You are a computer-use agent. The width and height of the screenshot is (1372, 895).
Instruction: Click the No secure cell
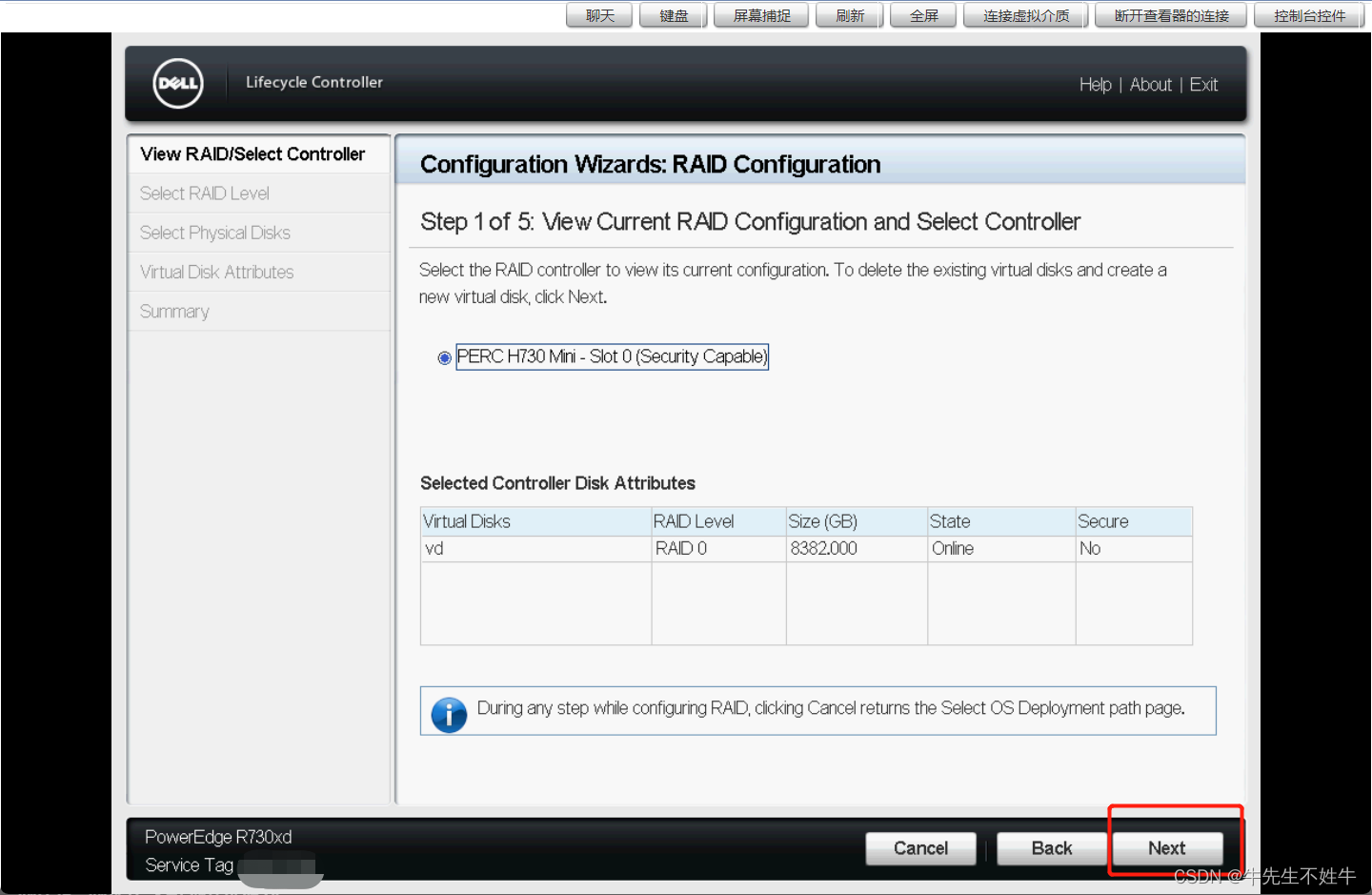point(1134,549)
